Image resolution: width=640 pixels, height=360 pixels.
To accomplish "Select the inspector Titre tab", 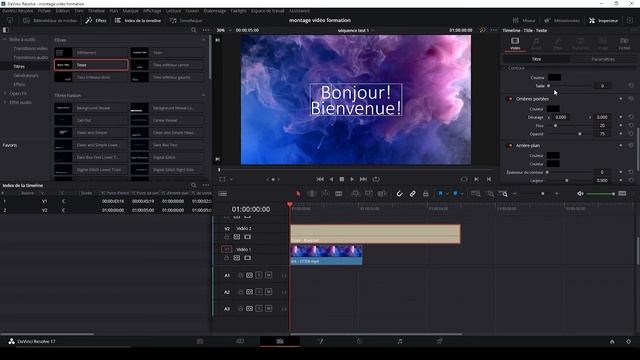I will 536,59.
